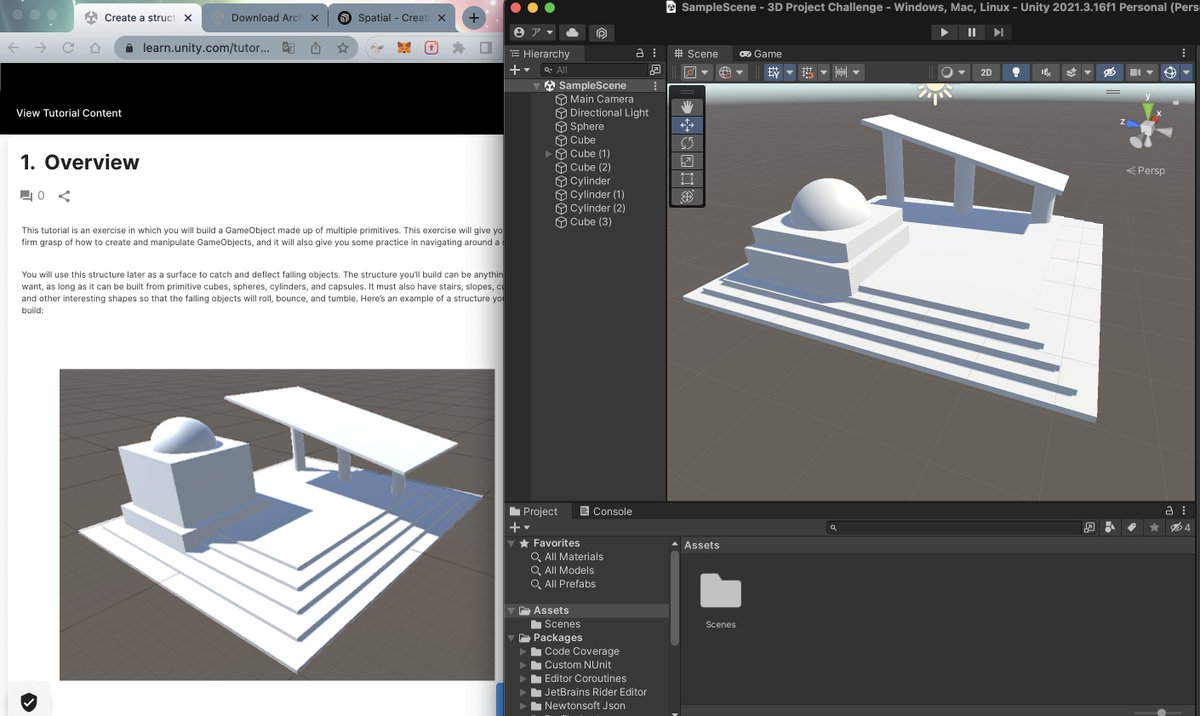Image resolution: width=1200 pixels, height=716 pixels.
Task: Open draw mode (shading) dropdown
Action: click(x=953, y=72)
